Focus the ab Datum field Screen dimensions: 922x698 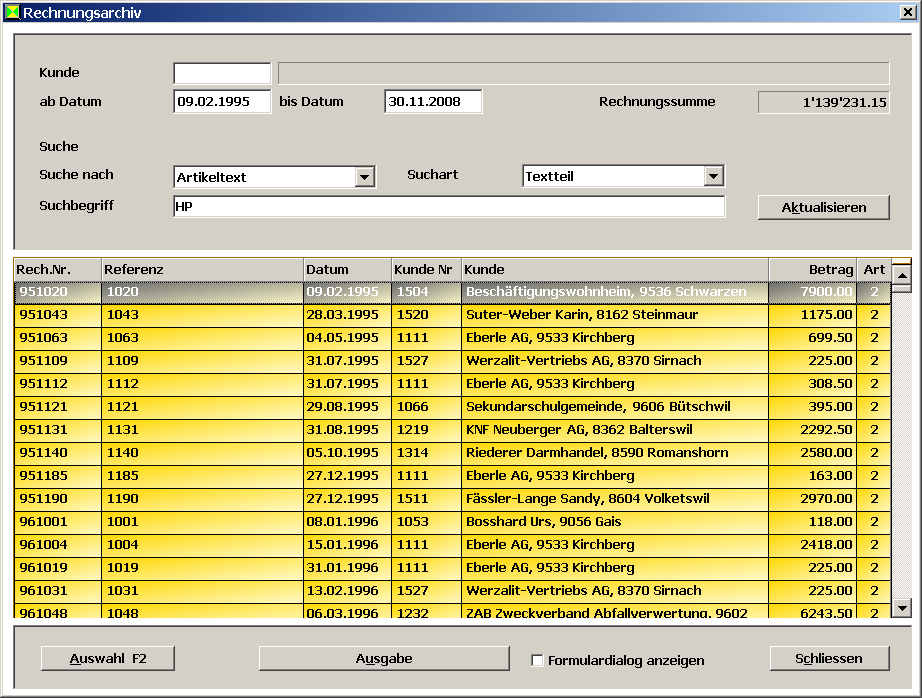[222, 101]
